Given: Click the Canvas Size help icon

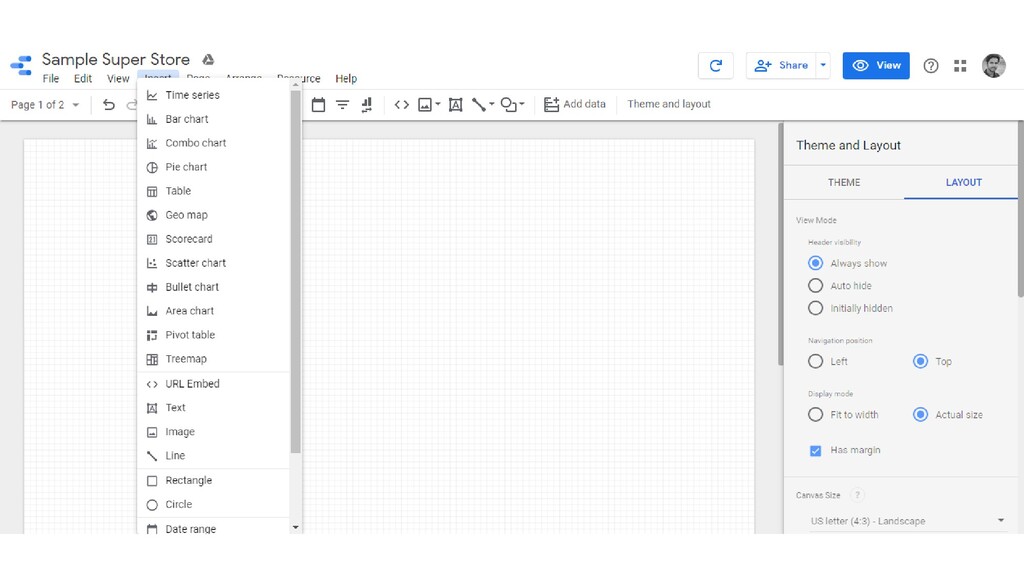Looking at the screenshot, I should point(857,495).
